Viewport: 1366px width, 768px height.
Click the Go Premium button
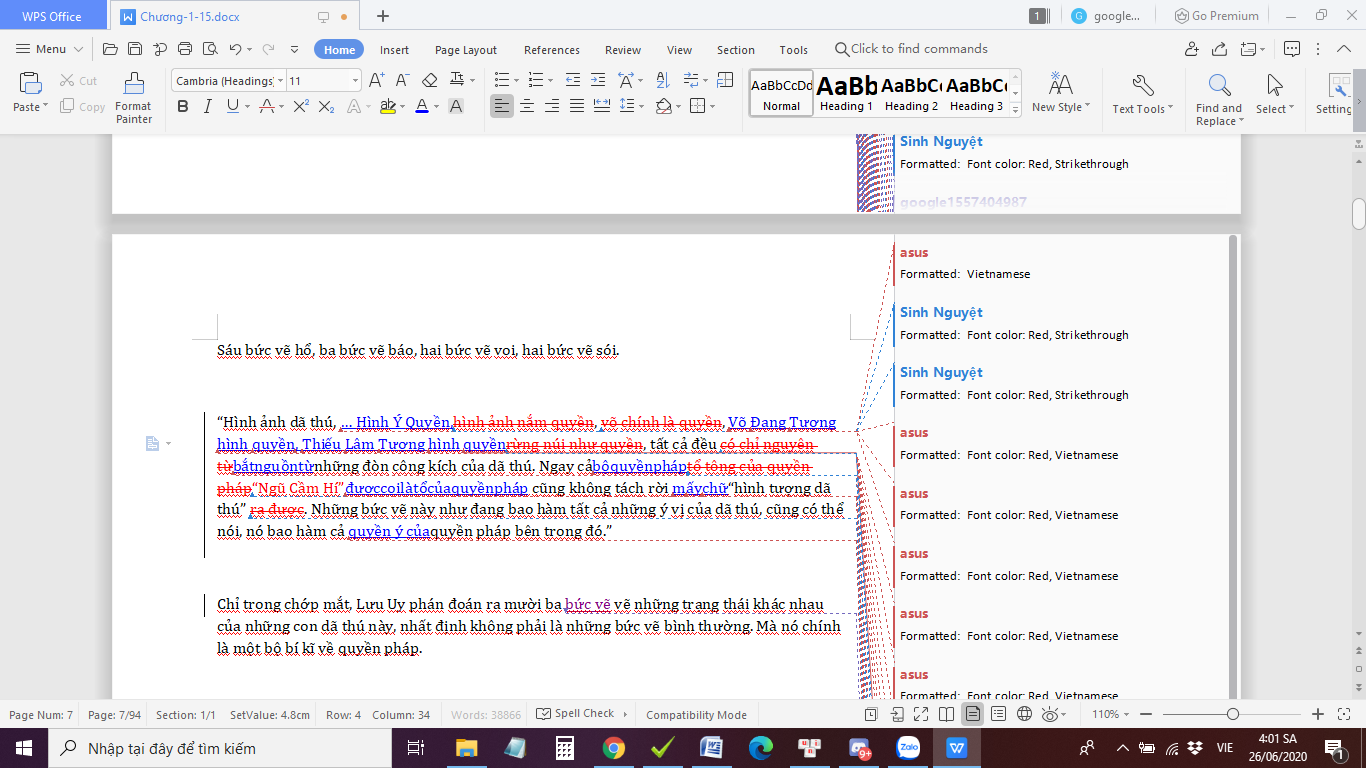[1217, 16]
